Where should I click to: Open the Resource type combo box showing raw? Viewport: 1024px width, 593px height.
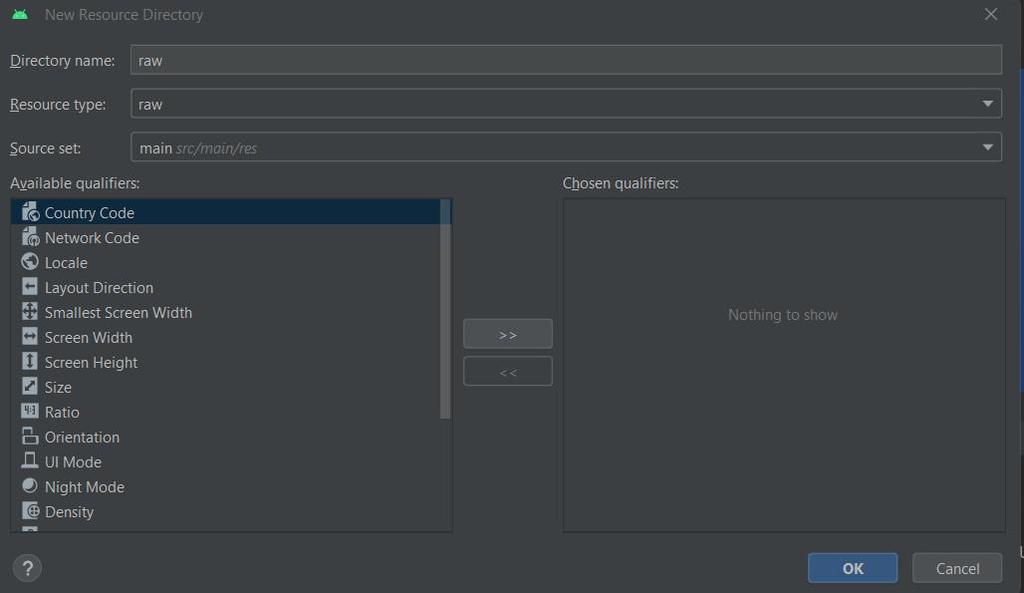566,104
